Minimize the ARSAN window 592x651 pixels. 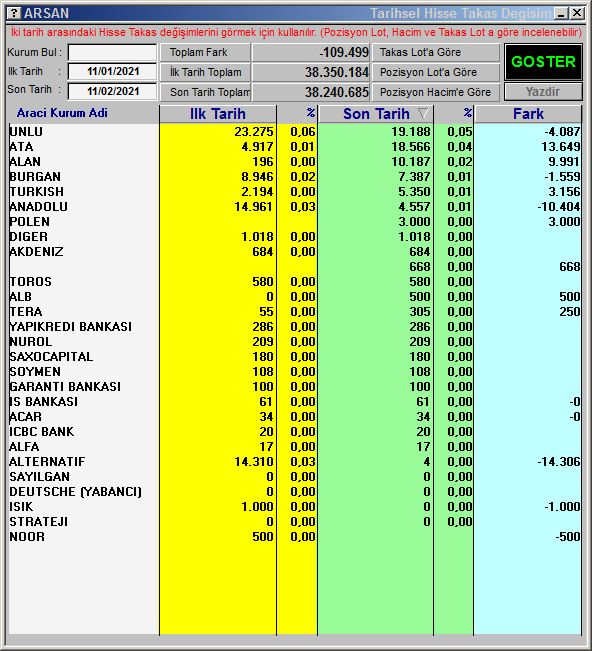562,13
